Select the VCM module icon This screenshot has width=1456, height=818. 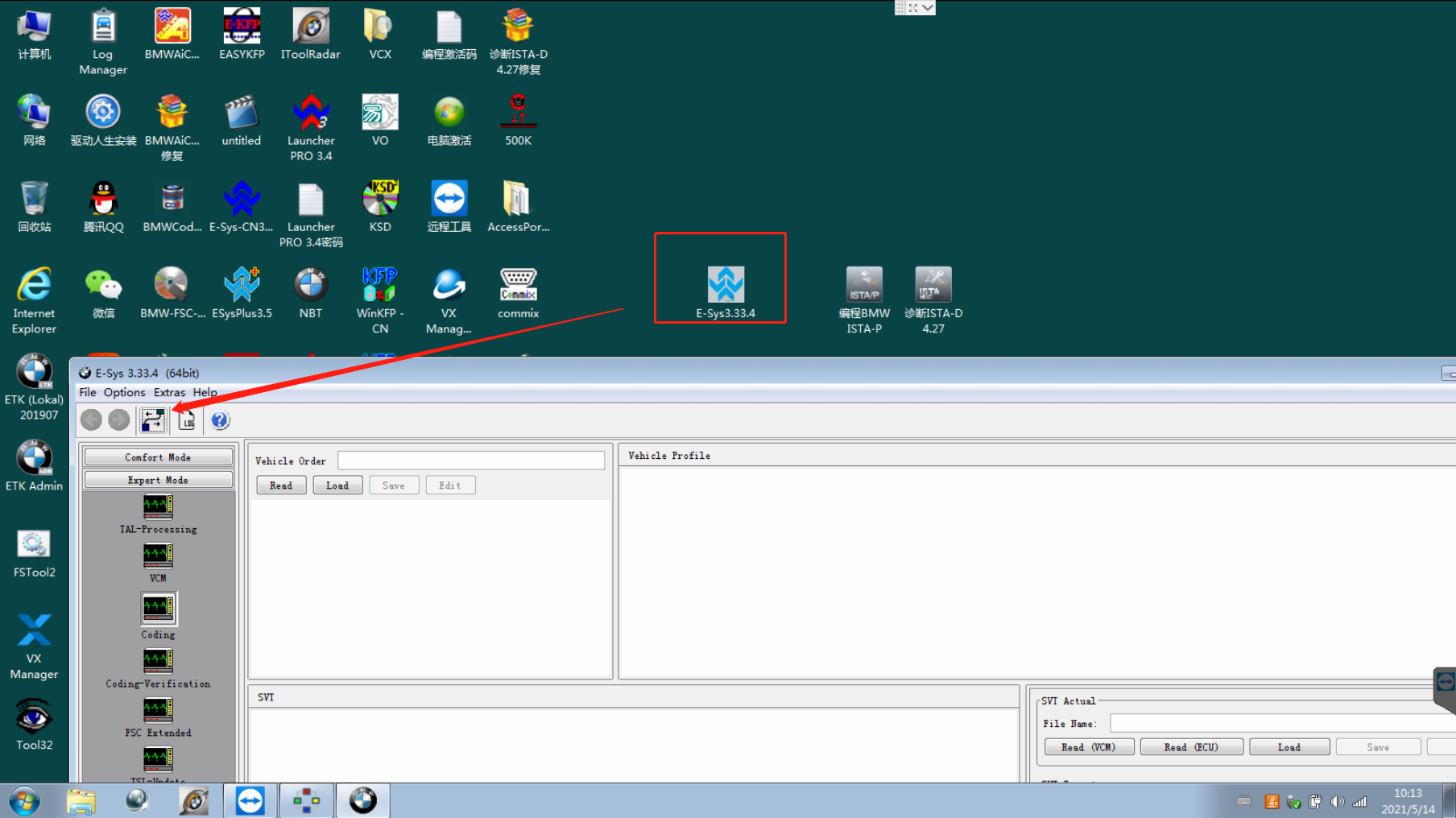click(x=158, y=556)
